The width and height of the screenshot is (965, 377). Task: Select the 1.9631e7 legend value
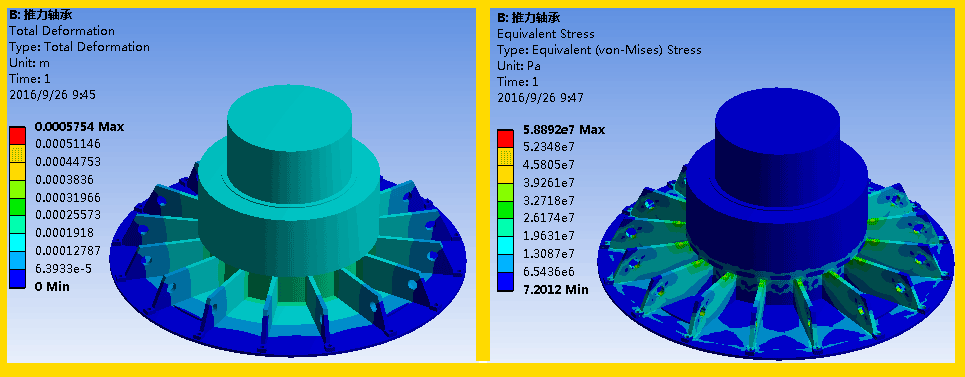(549, 236)
